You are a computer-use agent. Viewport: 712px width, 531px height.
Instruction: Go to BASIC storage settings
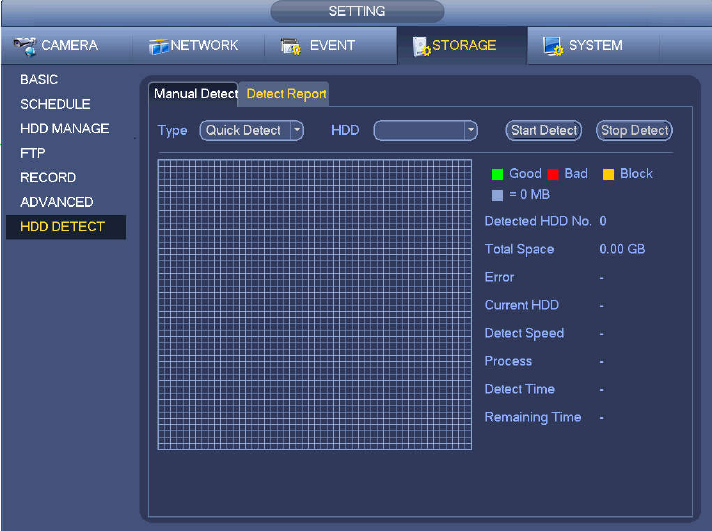tap(39, 79)
